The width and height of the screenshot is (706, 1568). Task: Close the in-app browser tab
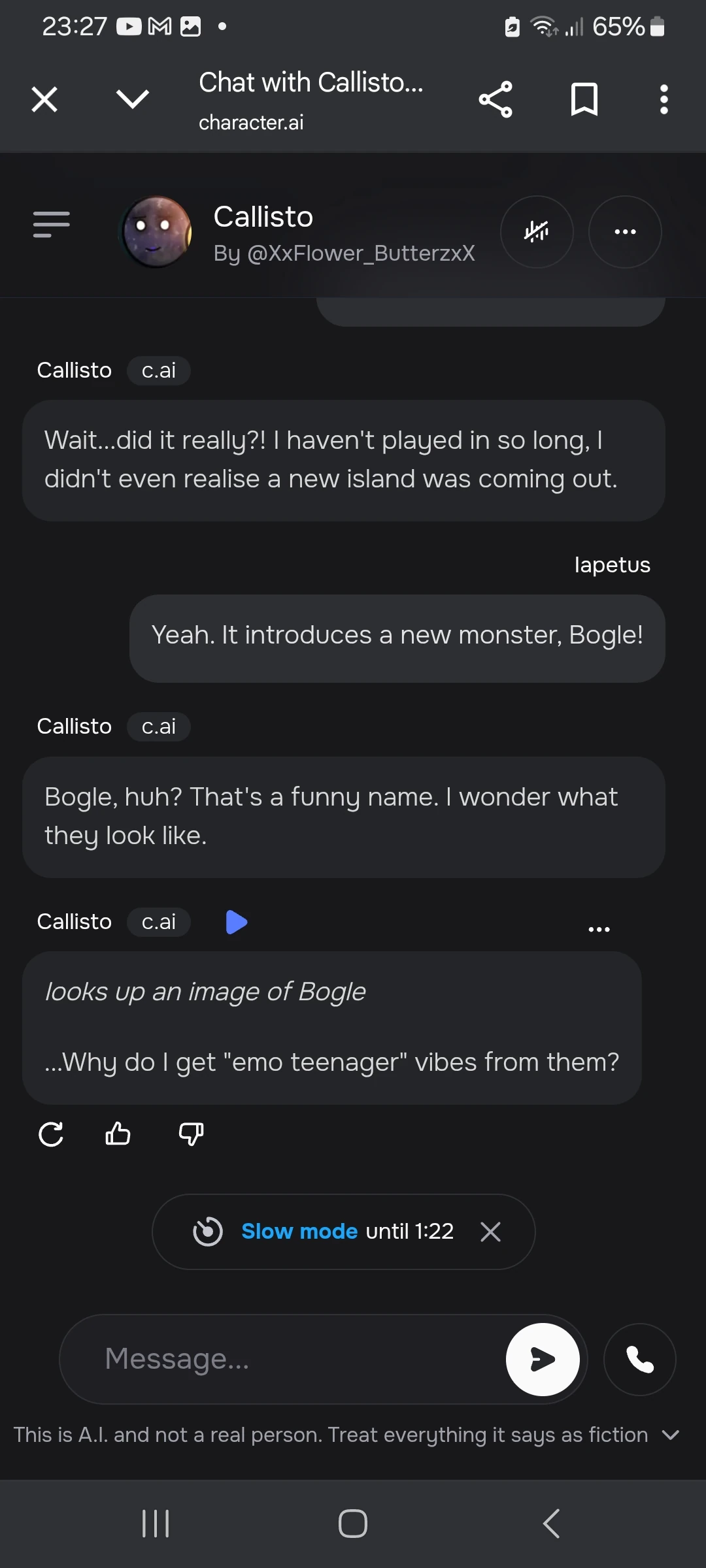(44, 100)
